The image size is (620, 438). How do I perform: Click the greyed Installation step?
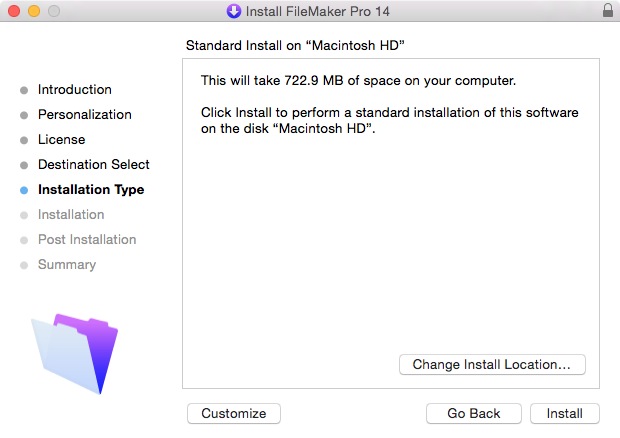point(71,215)
